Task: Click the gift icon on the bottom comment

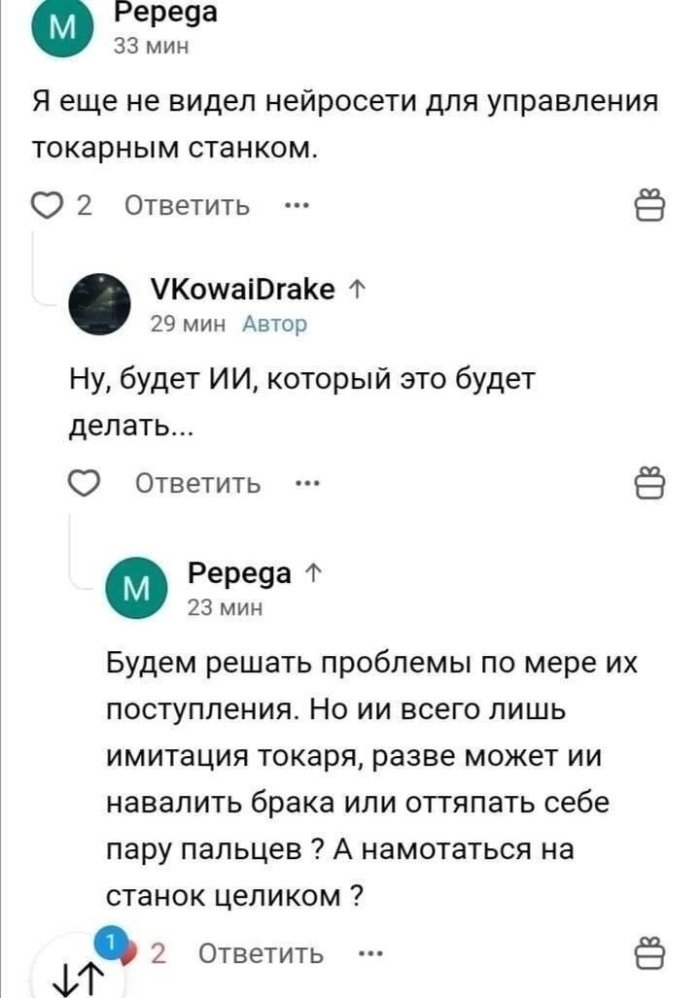Action: point(652,951)
